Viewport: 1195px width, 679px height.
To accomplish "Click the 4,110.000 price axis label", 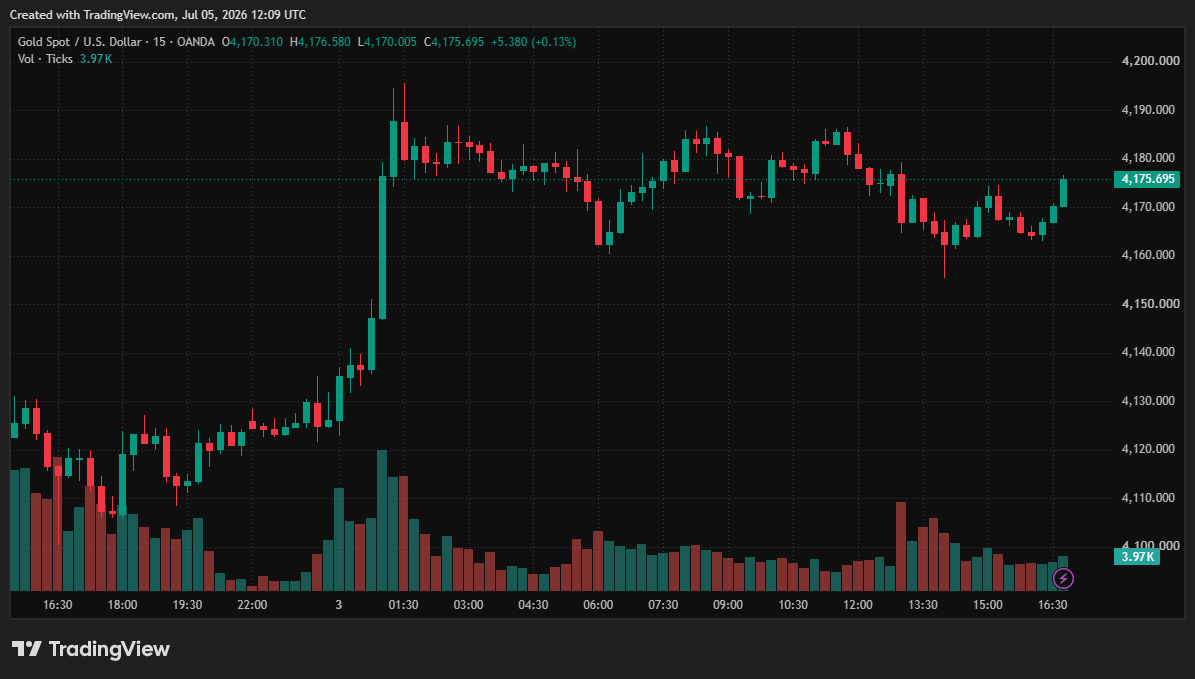I will (1148, 498).
